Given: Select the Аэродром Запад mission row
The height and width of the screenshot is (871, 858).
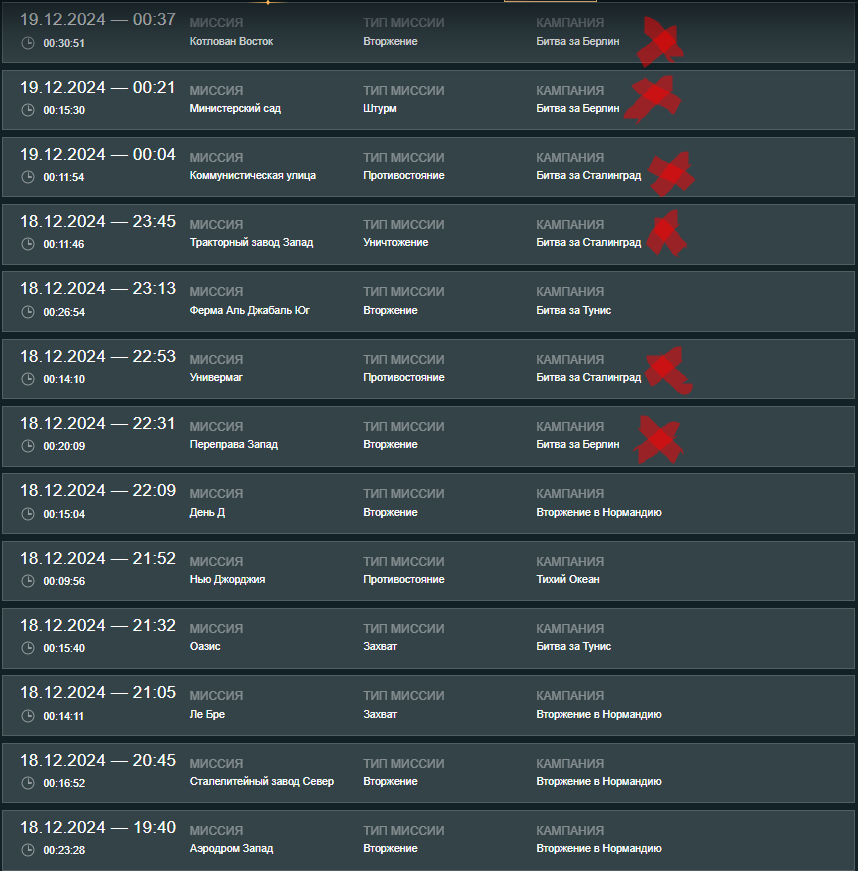Looking at the screenshot, I should point(428,840).
